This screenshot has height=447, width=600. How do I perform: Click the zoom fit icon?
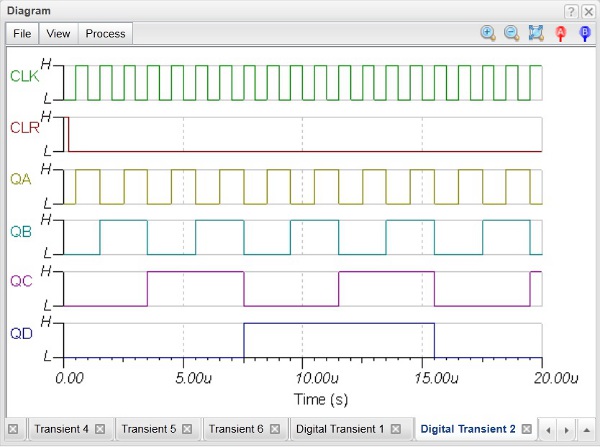536,33
